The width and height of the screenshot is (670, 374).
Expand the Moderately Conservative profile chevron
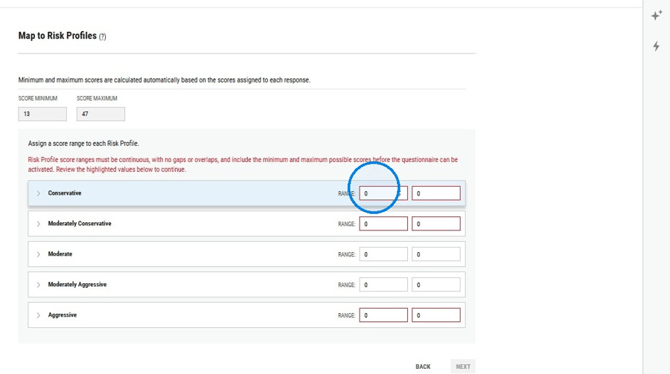click(38, 224)
